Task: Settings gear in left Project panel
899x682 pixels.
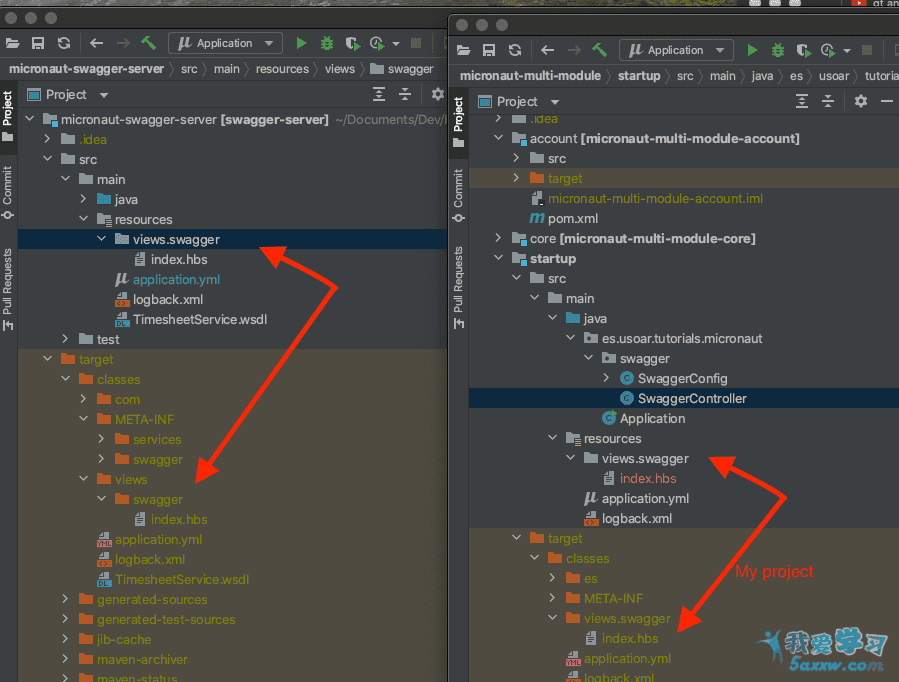Action: tap(437, 94)
